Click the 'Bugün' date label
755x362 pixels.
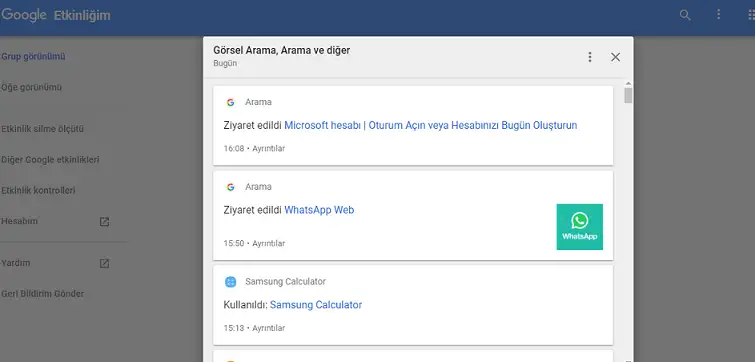pos(225,64)
